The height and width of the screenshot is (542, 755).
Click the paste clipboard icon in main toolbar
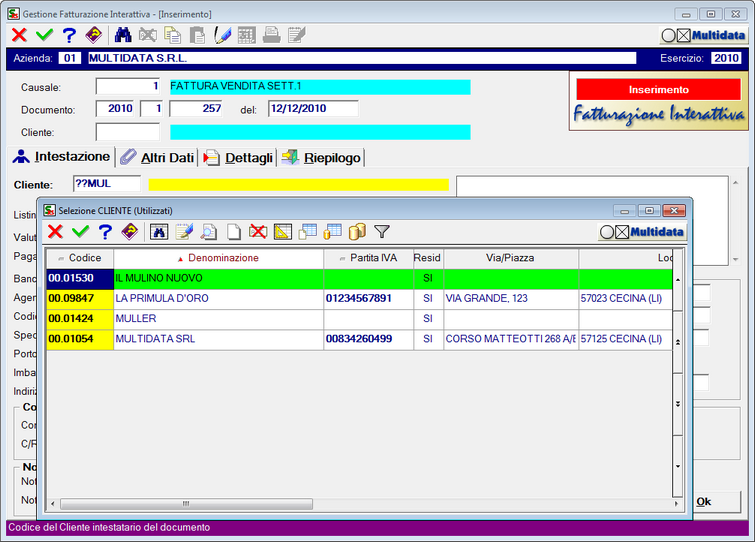point(197,35)
